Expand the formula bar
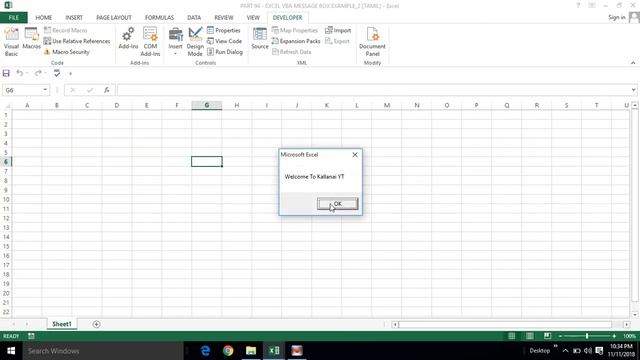The height and width of the screenshot is (360, 640). [633, 90]
